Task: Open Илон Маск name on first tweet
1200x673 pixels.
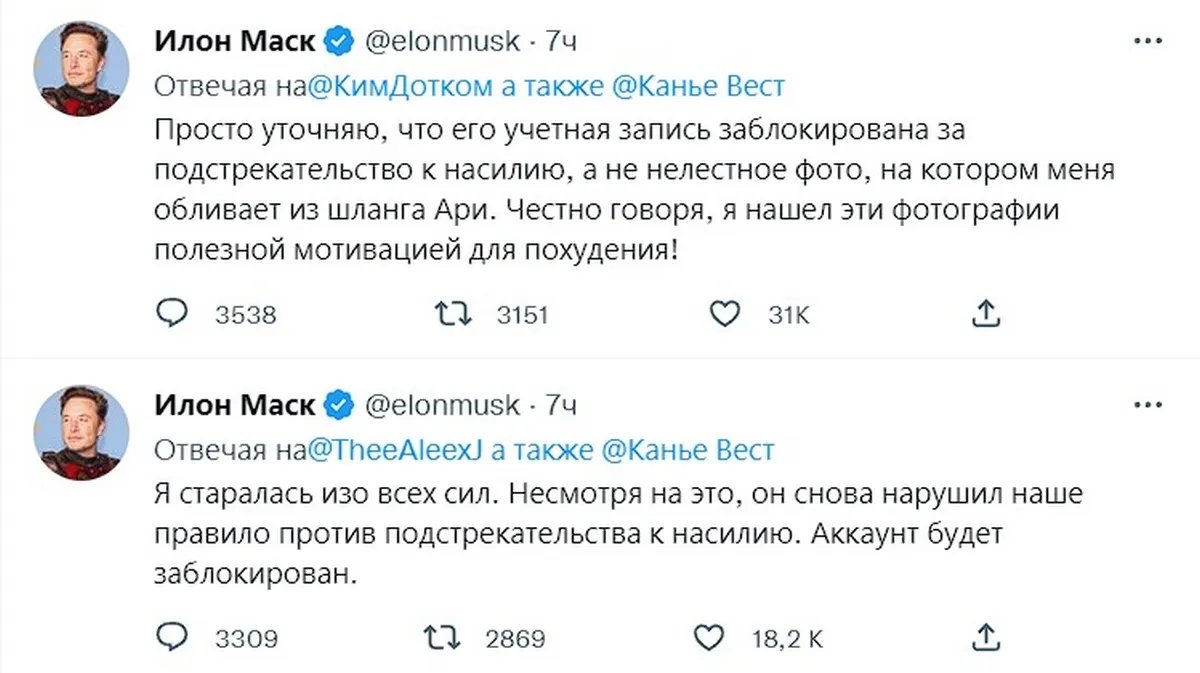Action: click(x=234, y=41)
